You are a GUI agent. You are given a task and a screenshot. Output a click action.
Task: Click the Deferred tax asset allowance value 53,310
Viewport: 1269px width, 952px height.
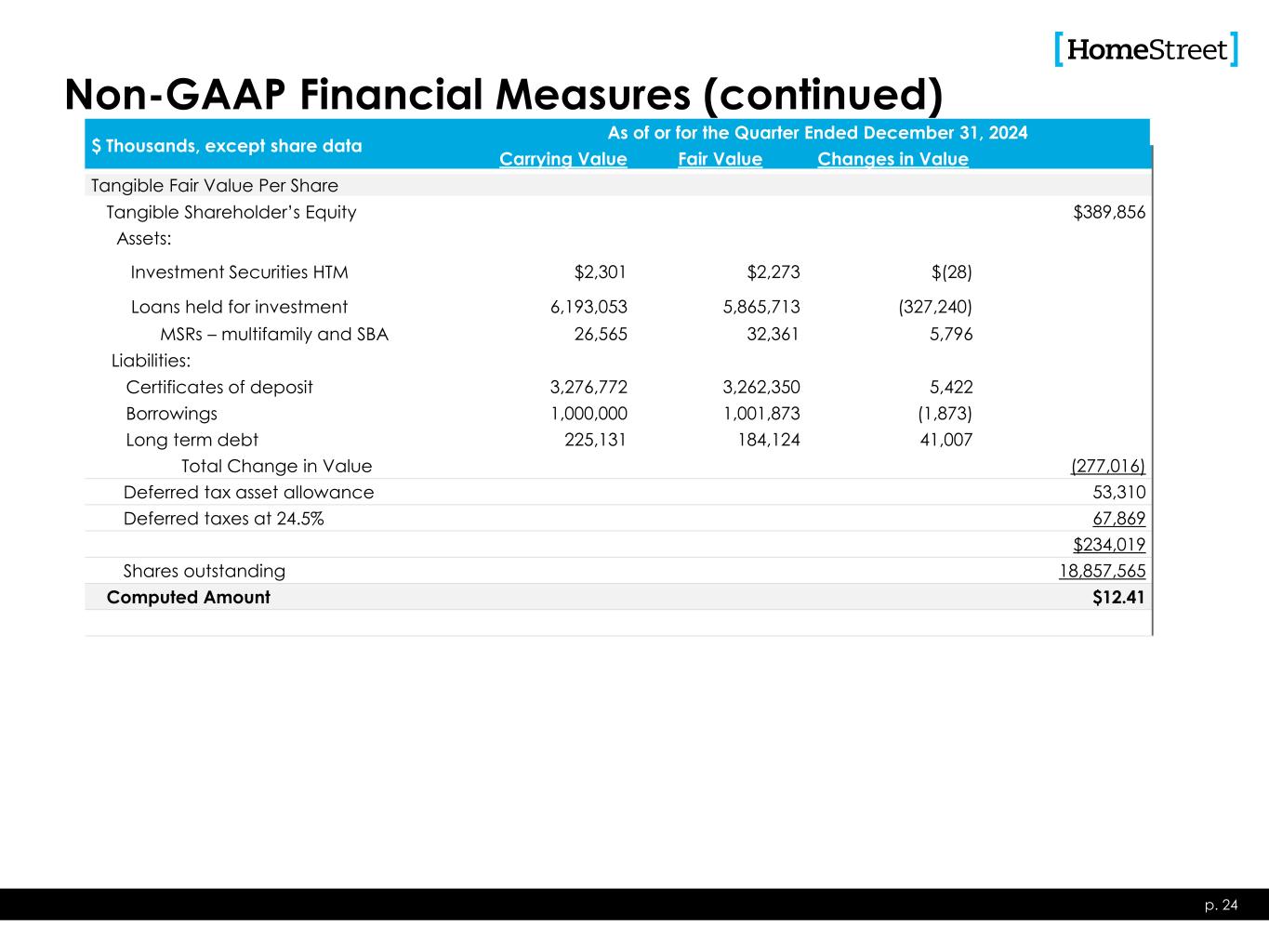click(1118, 492)
